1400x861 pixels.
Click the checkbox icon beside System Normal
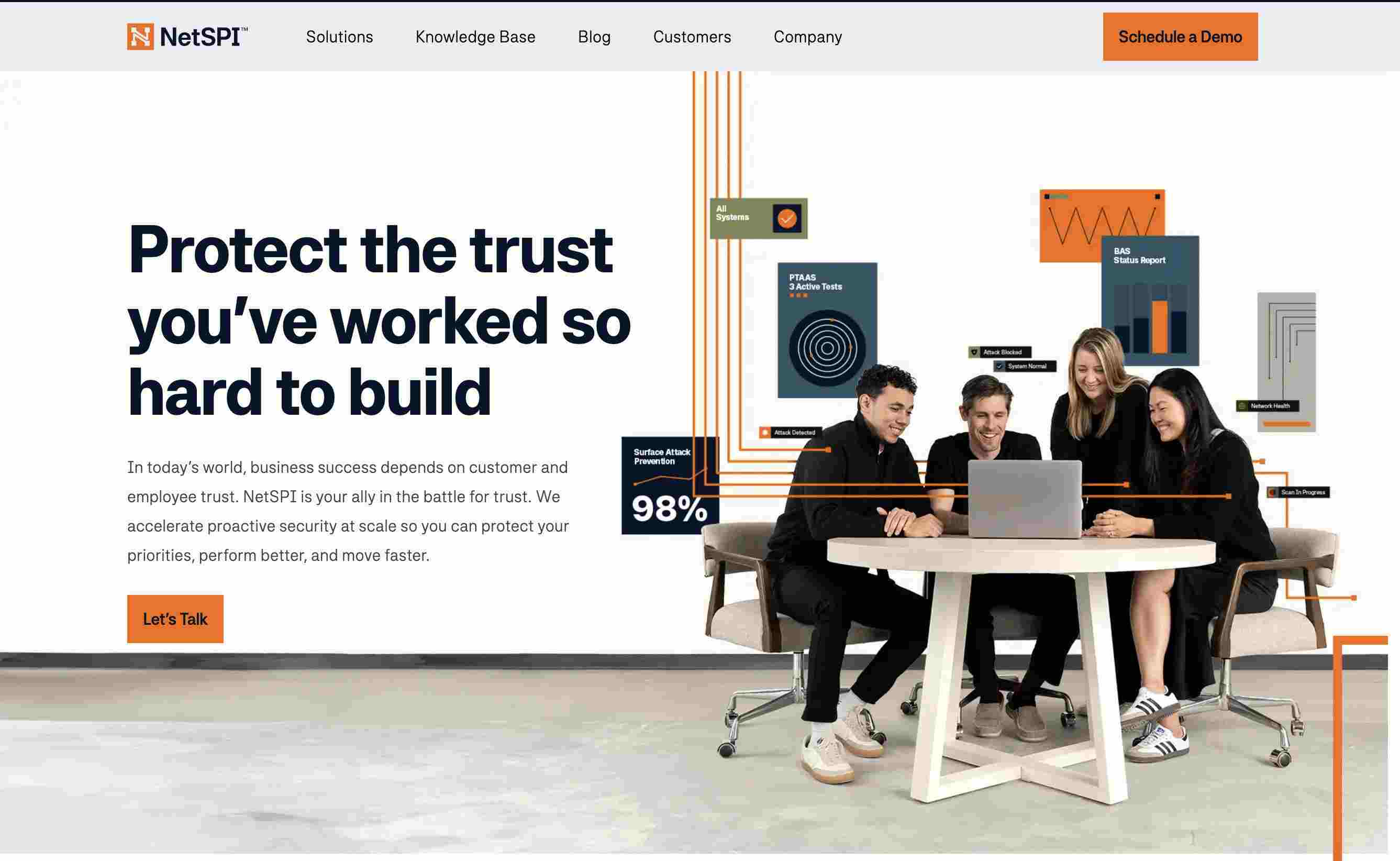999,366
